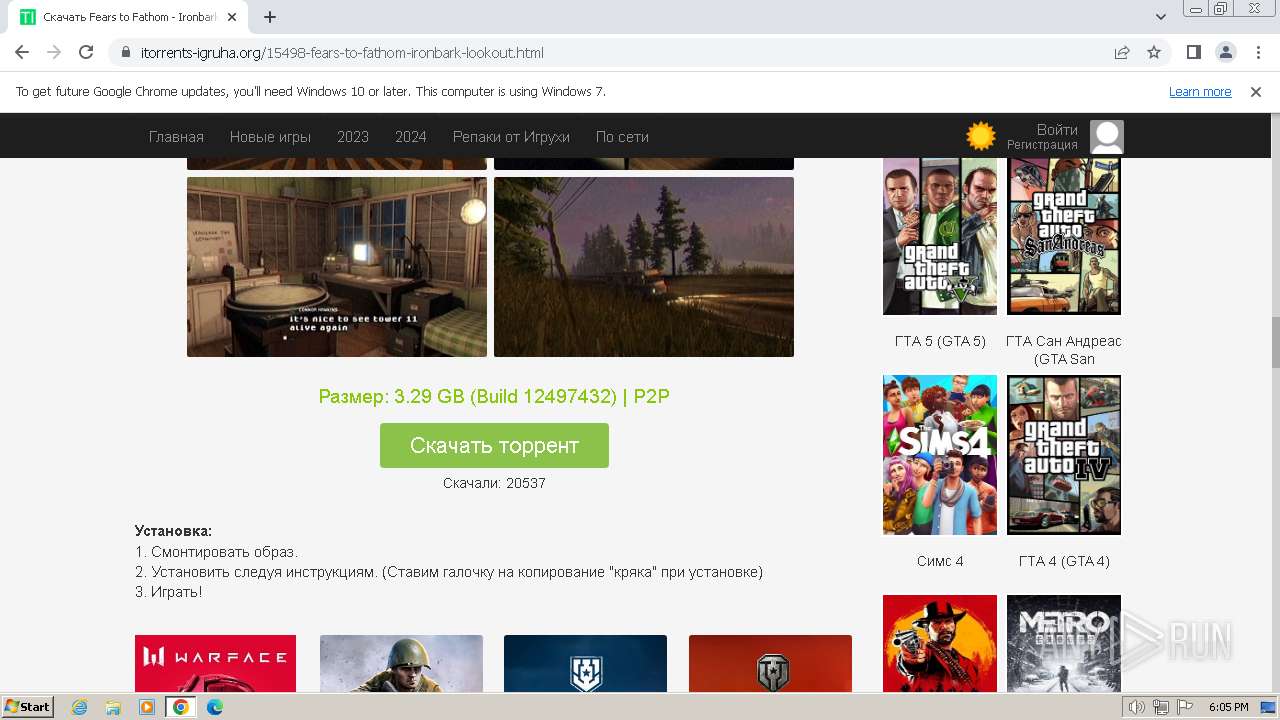1280x720 pixels.
Task: Open the Learn more link
Action: click(x=1200, y=92)
